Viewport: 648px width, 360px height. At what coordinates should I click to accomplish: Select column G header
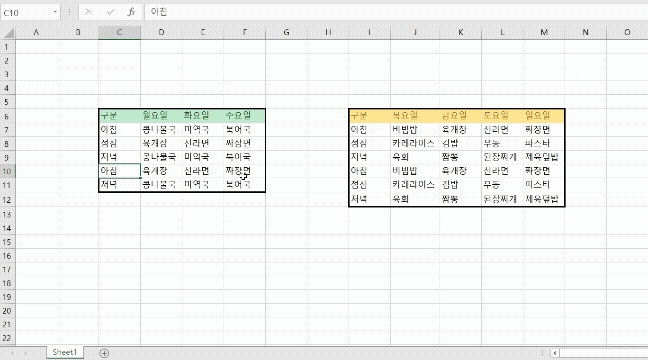(x=286, y=32)
